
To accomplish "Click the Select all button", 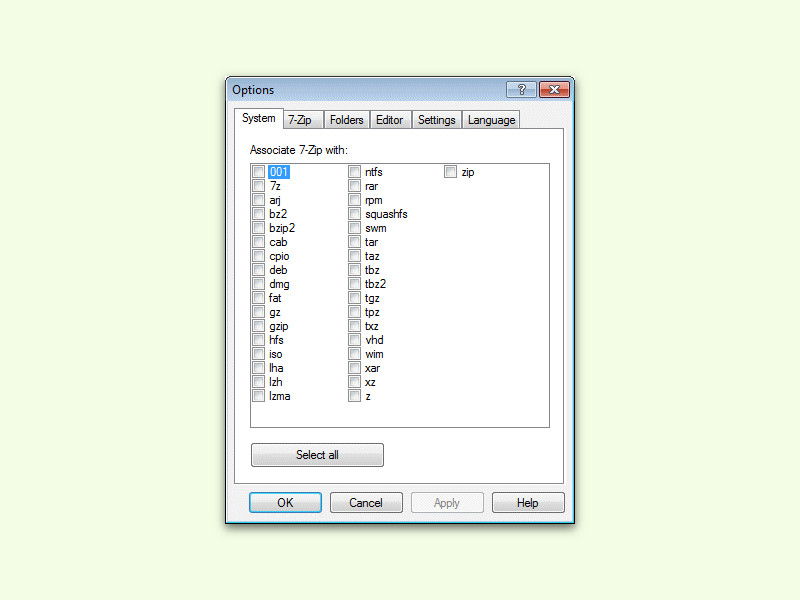I will [317, 455].
